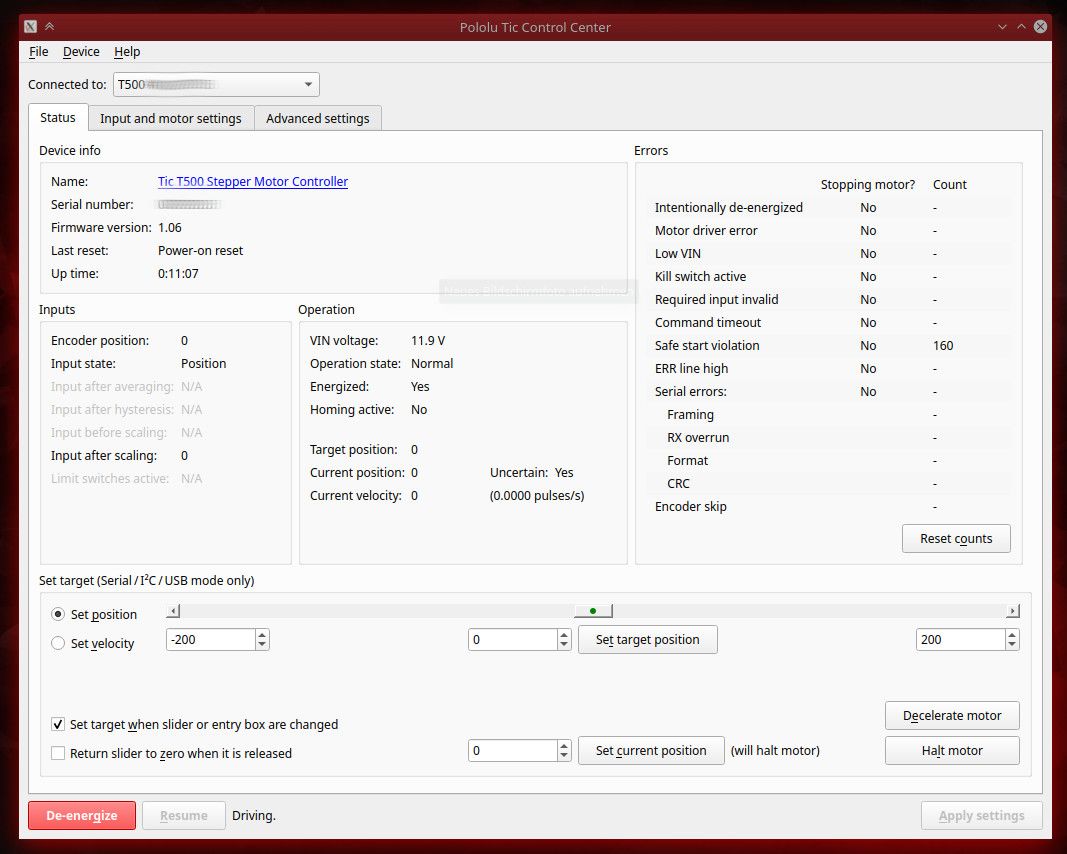
Task: Click the Set current position button
Action: click(651, 750)
